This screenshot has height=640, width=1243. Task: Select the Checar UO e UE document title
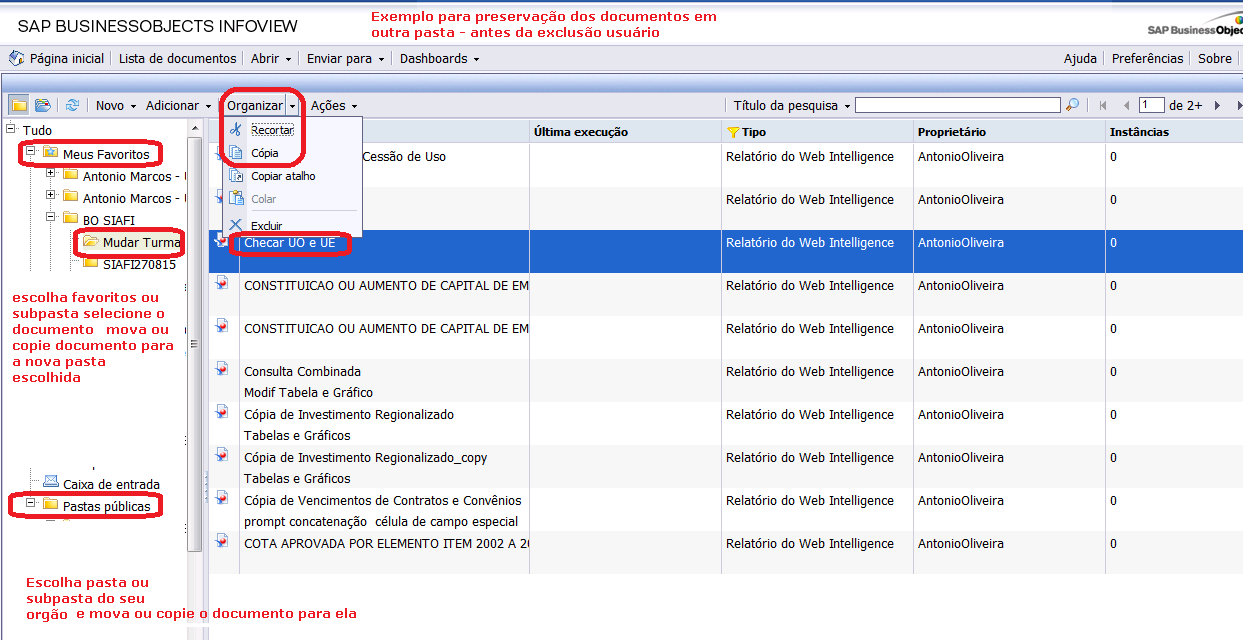click(x=290, y=243)
